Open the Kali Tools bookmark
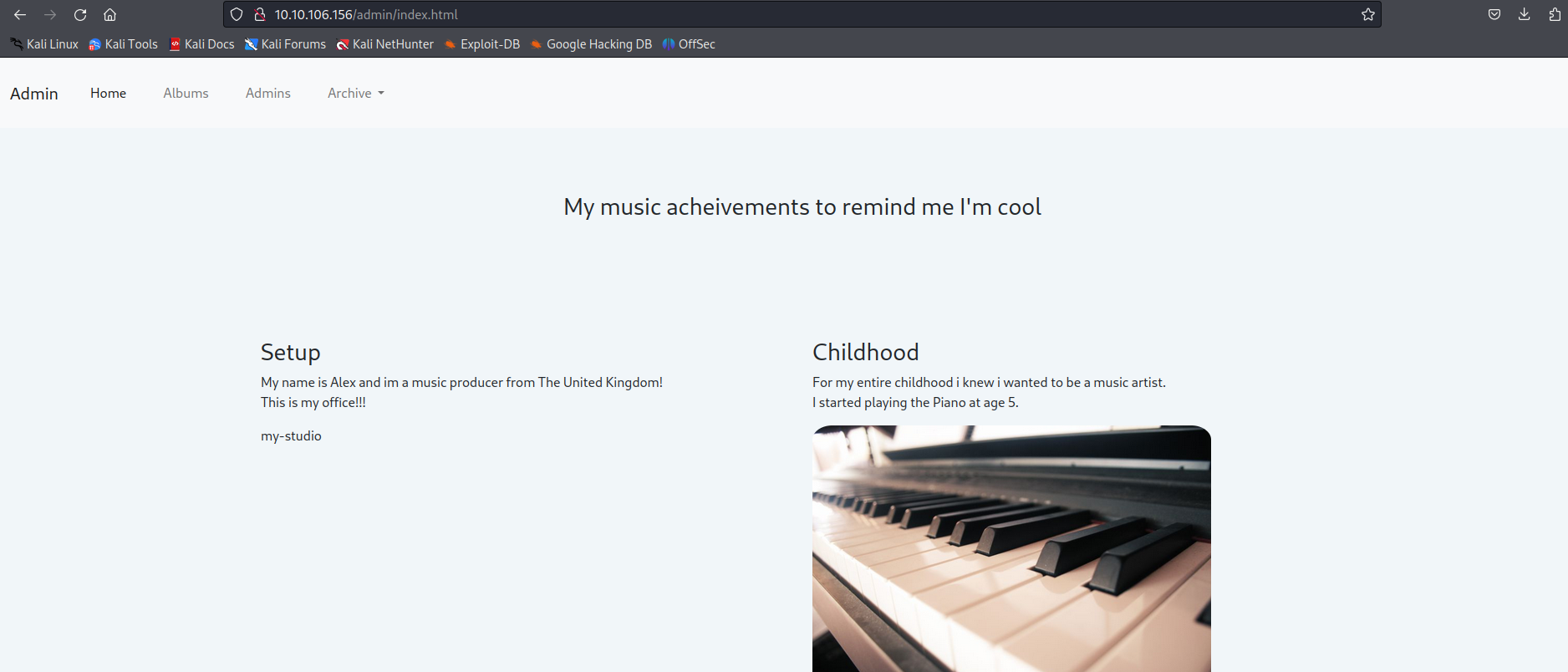Screen dimensions: 1568x672 (124, 44)
